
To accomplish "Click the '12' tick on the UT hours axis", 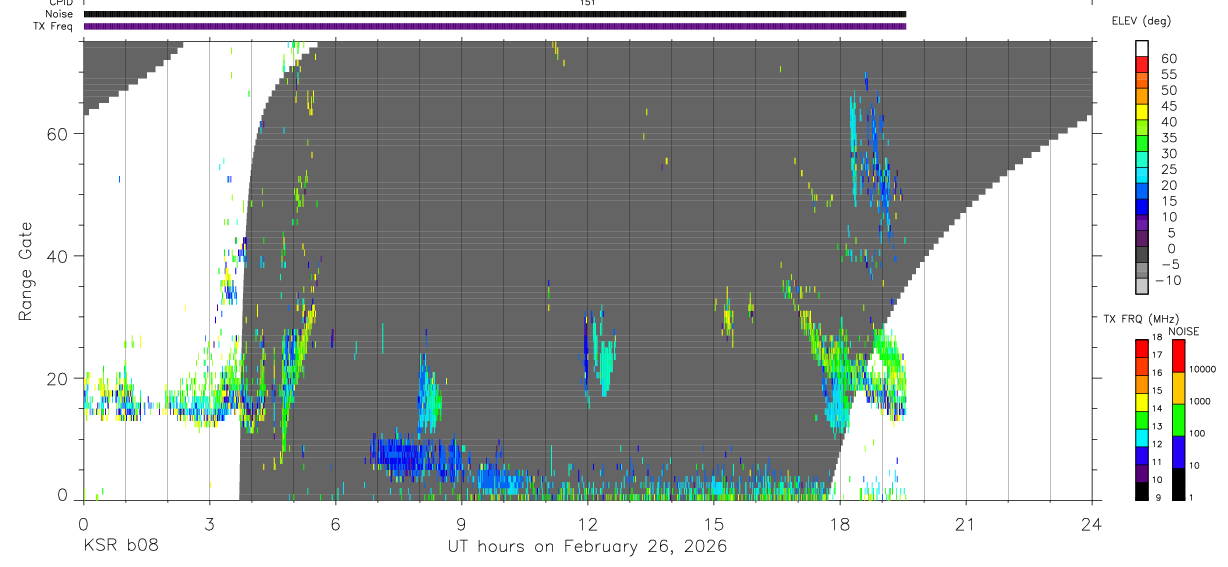I will pyautogui.click(x=587, y=524).
